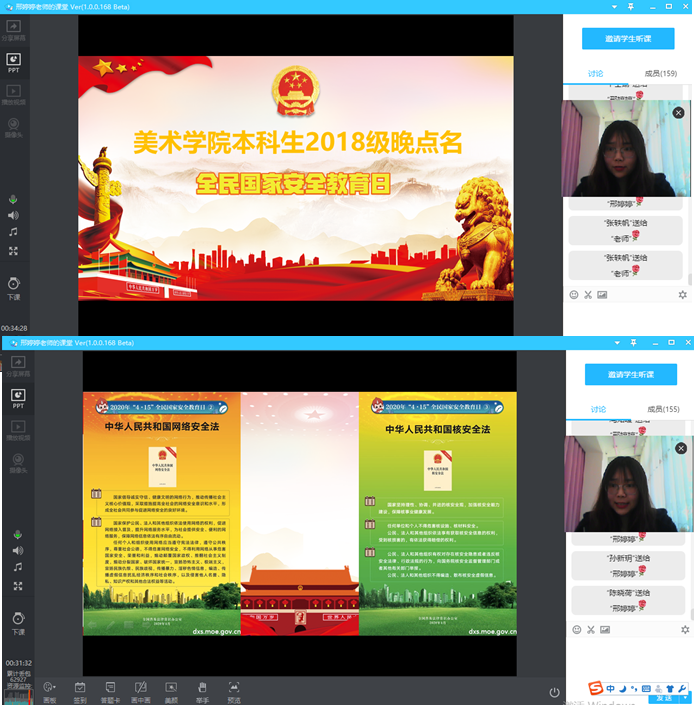Select the 讨论 tab in bottom window
The width and height of the screenshot is (694, 705).
(x=597, y=409)
